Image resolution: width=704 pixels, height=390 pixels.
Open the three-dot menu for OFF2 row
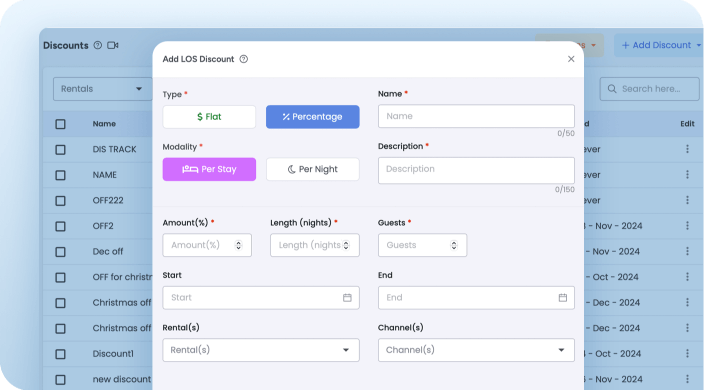687,226
